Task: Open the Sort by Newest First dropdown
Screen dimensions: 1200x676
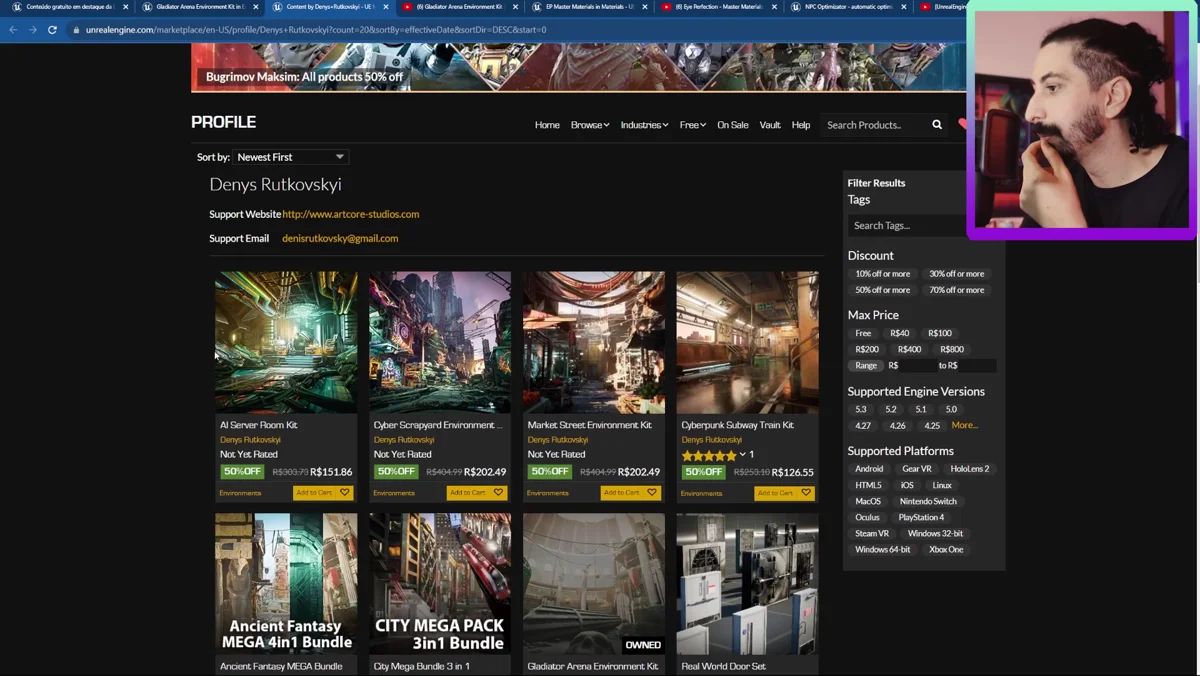Action: pyautogui.click(x=290, y=157)
